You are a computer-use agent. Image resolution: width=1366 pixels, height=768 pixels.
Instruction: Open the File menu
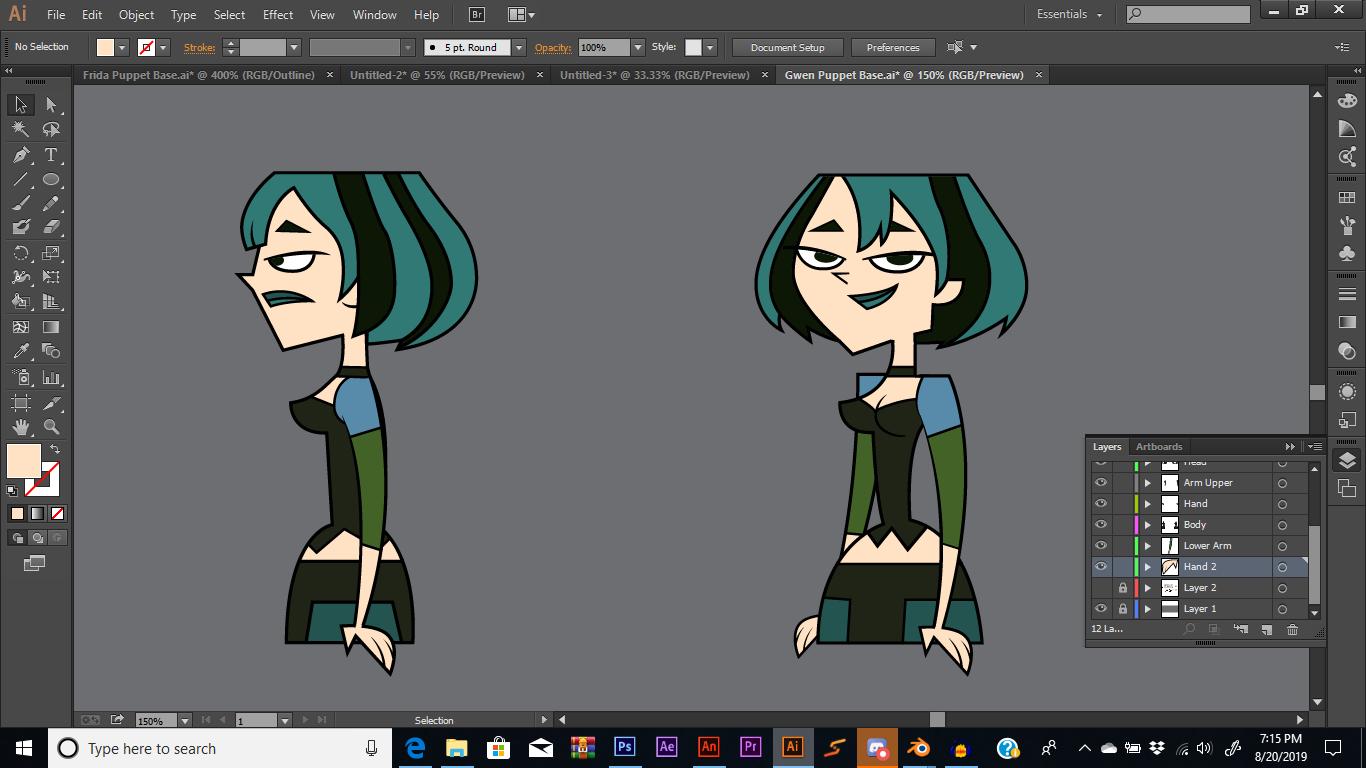(56, 15)
